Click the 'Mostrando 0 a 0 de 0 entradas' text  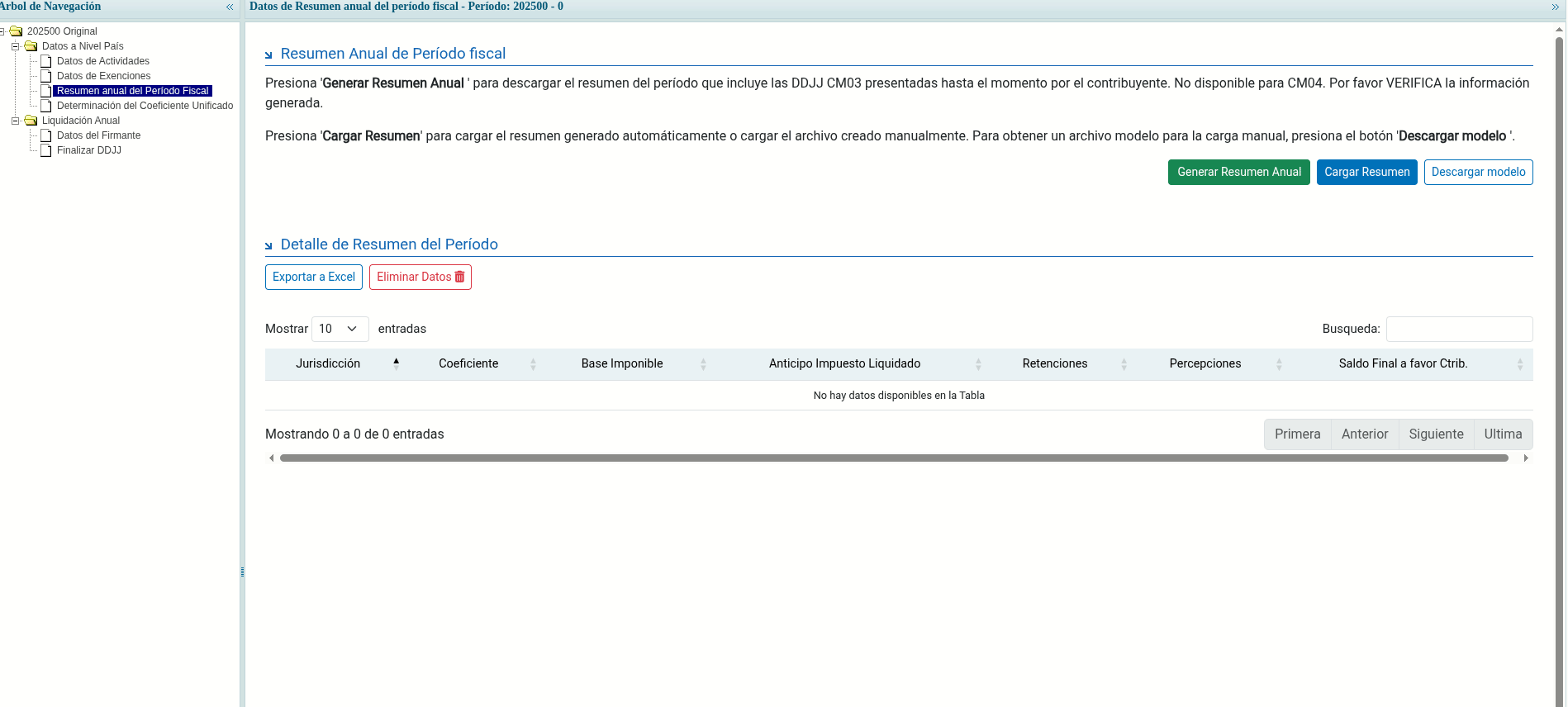(x=354, y=434)
